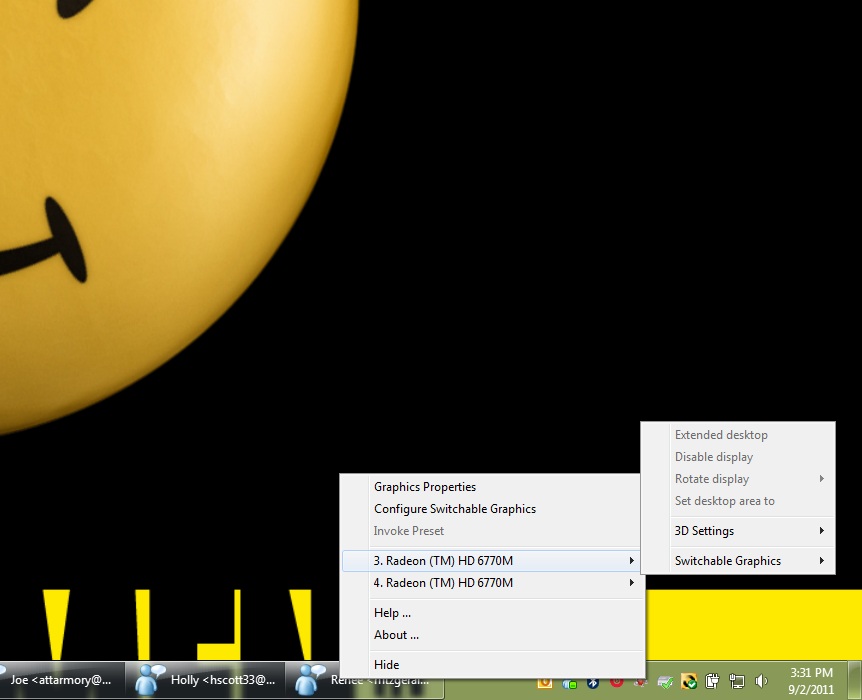Viewport: 862px width, 700px height.
Task: Click the volume speaker icon
Action: 761,682
